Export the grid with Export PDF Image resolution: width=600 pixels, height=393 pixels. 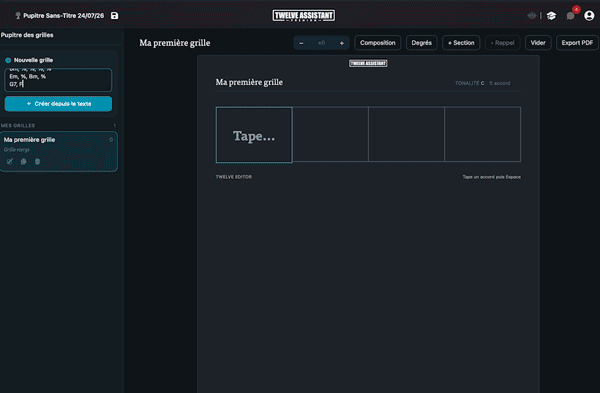(577, 43)
